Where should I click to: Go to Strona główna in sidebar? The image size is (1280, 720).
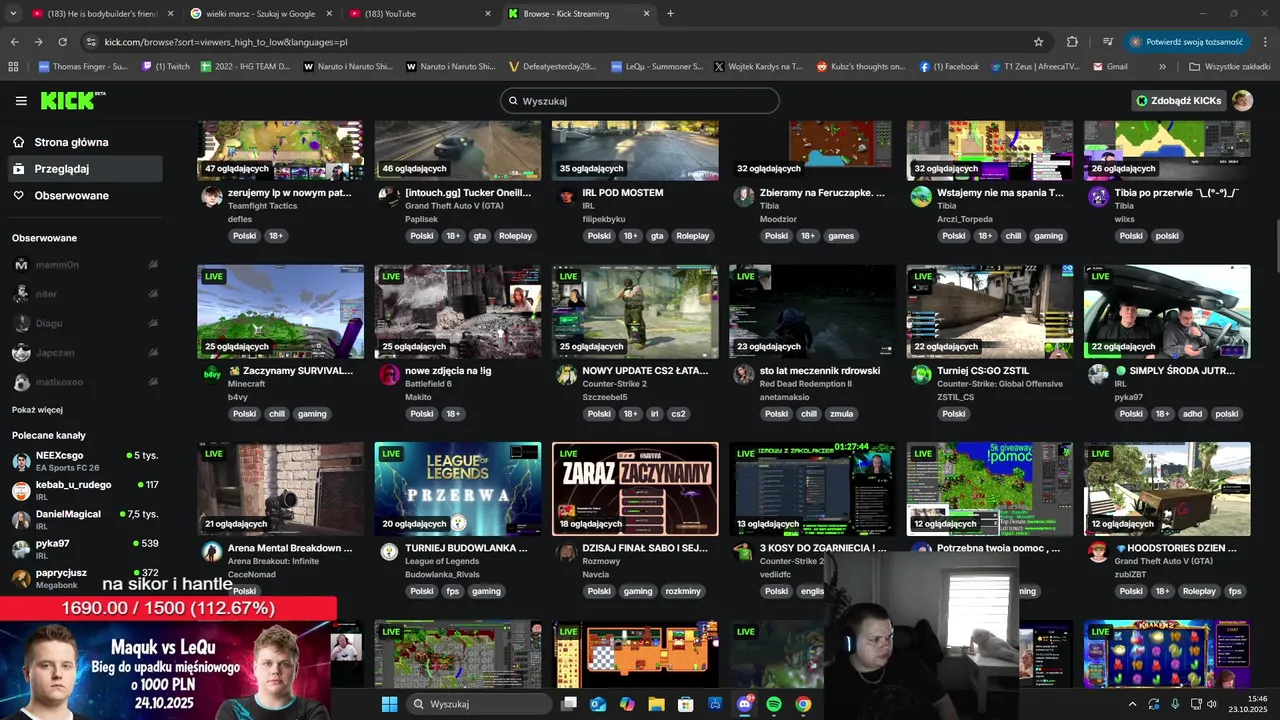click(x=71, y=142)
